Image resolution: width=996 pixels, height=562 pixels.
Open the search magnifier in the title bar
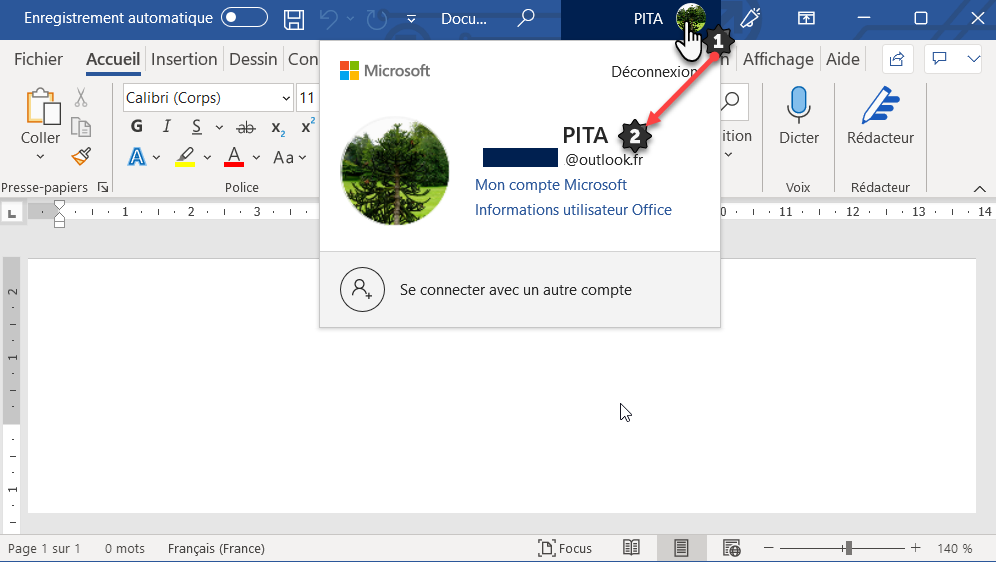click(x=525, y=18)
